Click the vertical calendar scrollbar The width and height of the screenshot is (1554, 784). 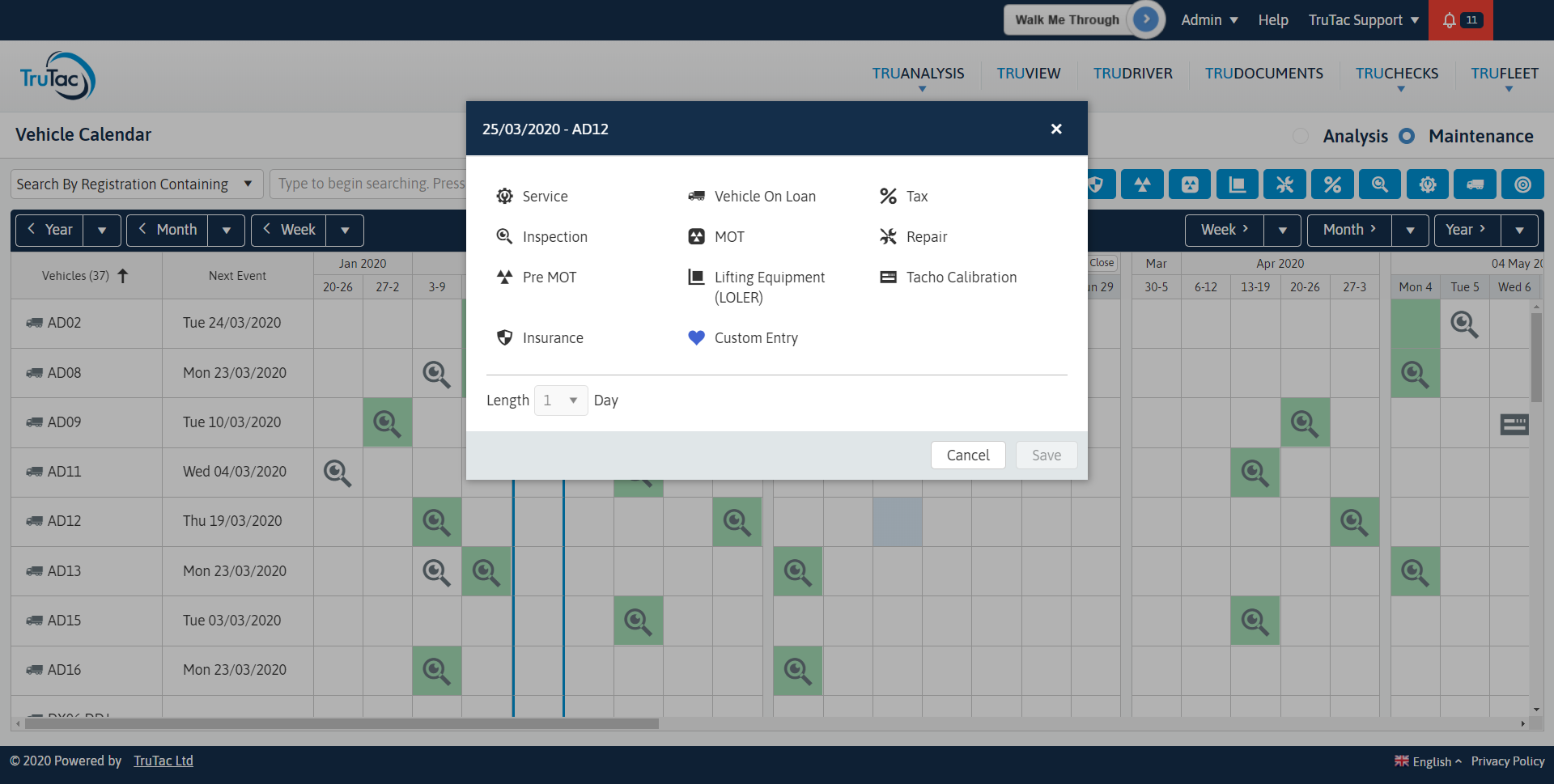click(1536, 358)
